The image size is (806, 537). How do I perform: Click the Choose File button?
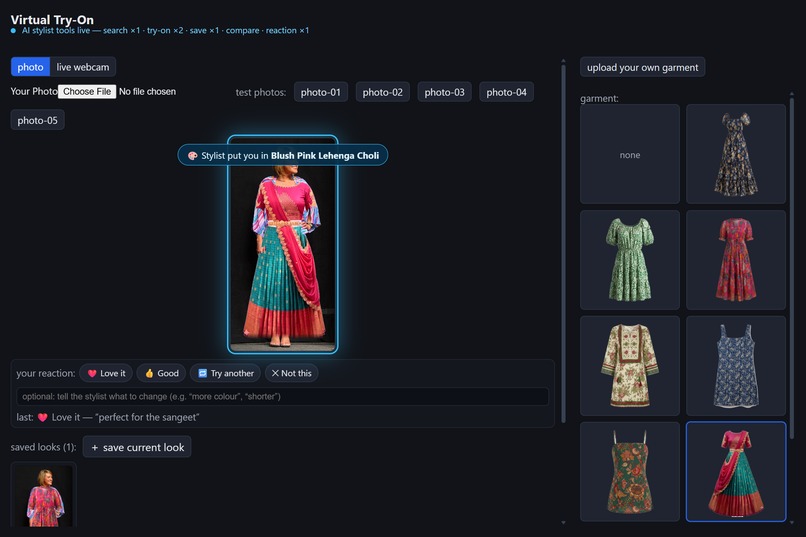(87, 91)
